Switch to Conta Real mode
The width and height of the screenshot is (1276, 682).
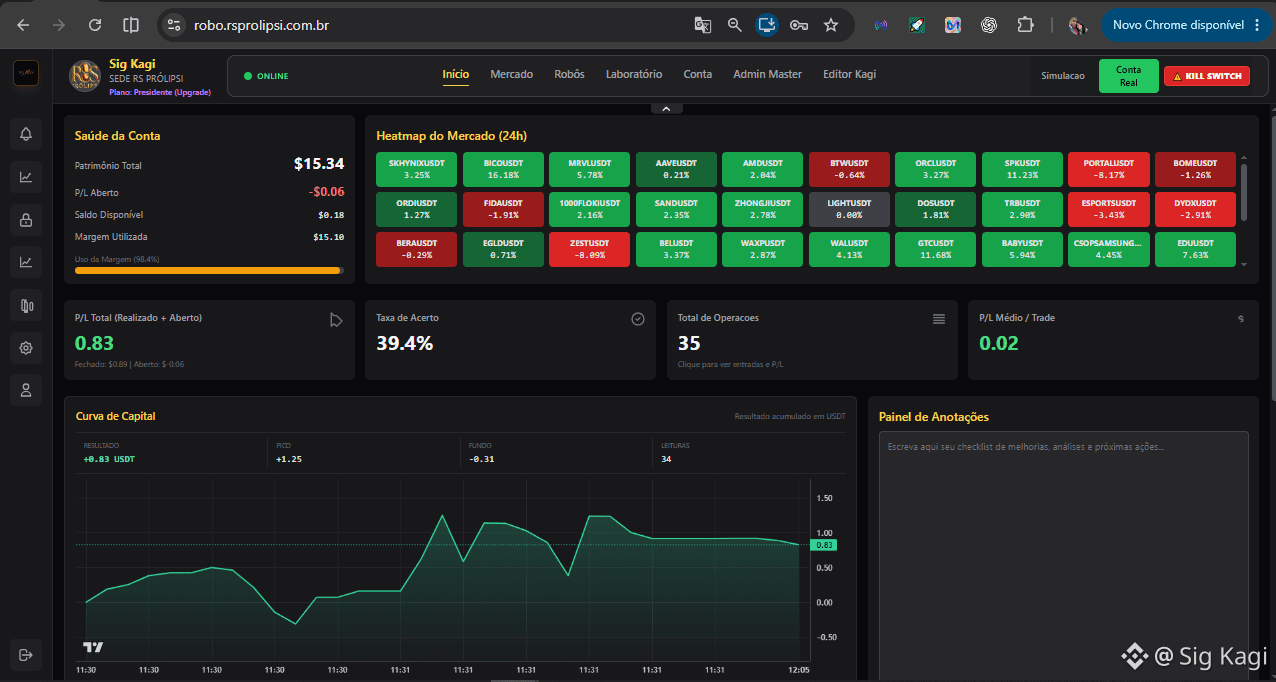pyautogui.click(x=1128, y=76)
